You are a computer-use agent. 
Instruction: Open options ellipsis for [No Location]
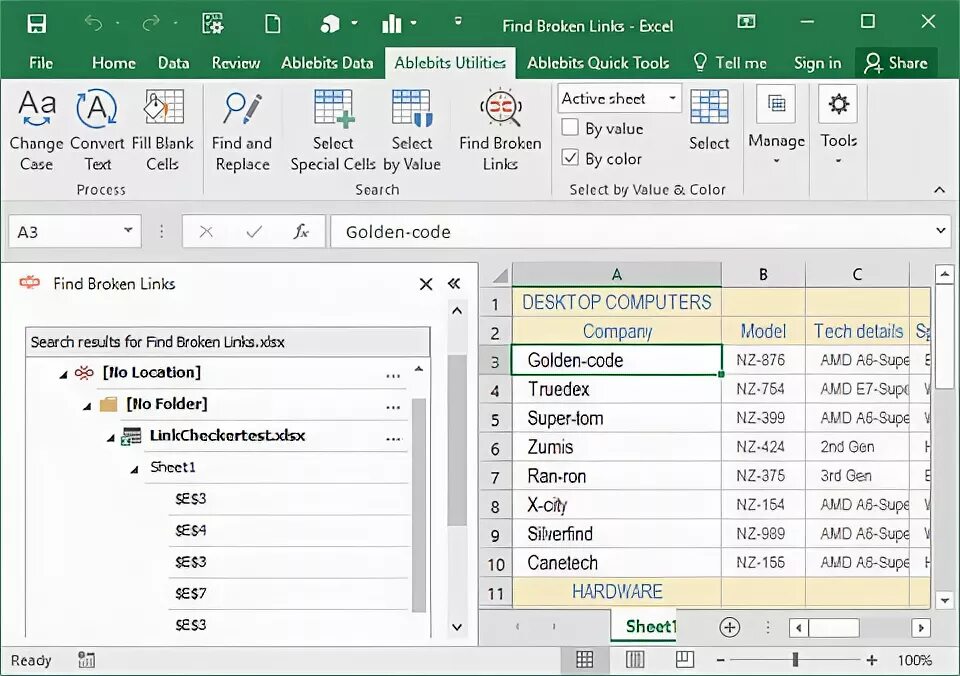(x=394, y=374)
